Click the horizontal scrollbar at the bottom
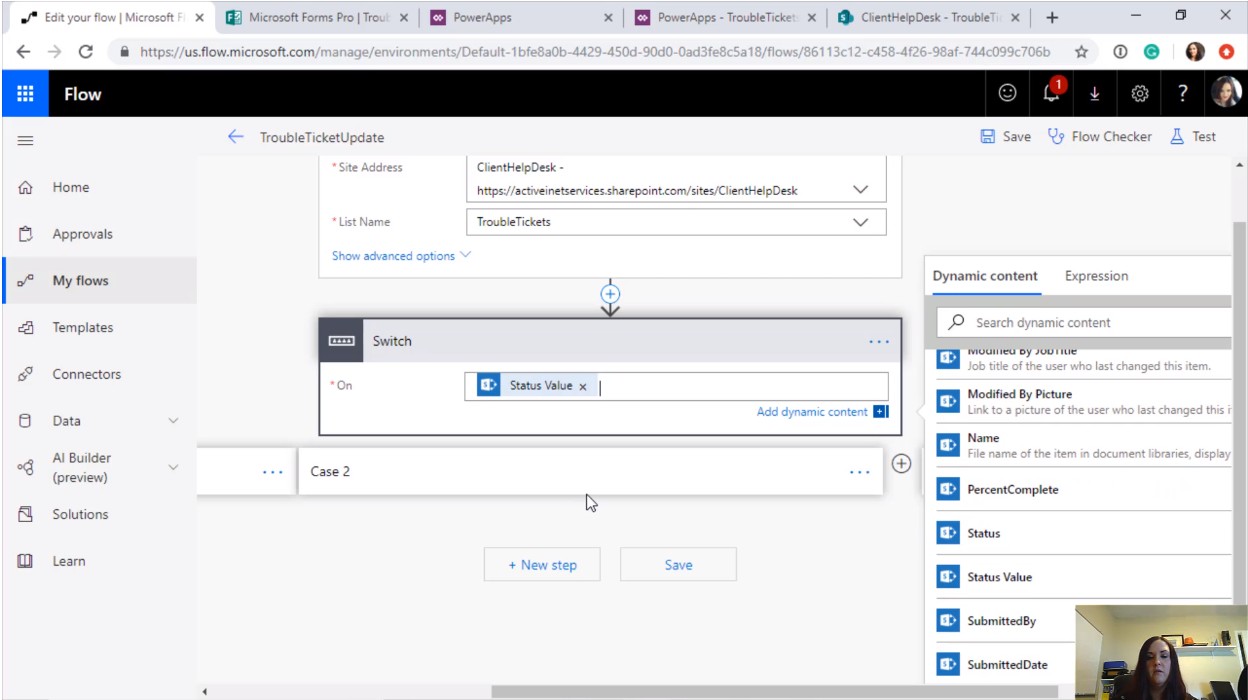 [x=774, y=691]
